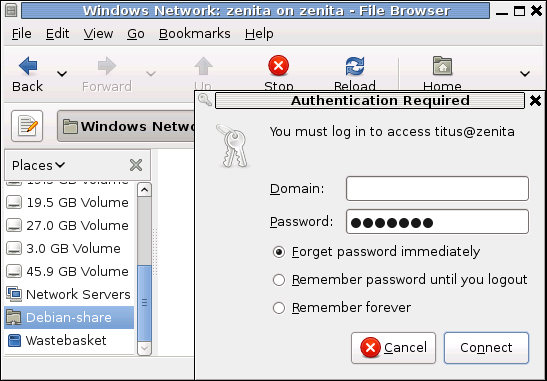The height and width of the screenshot is (381, 547).
Task: Toggle the text location edit icon
Action: tap(27, 126)
